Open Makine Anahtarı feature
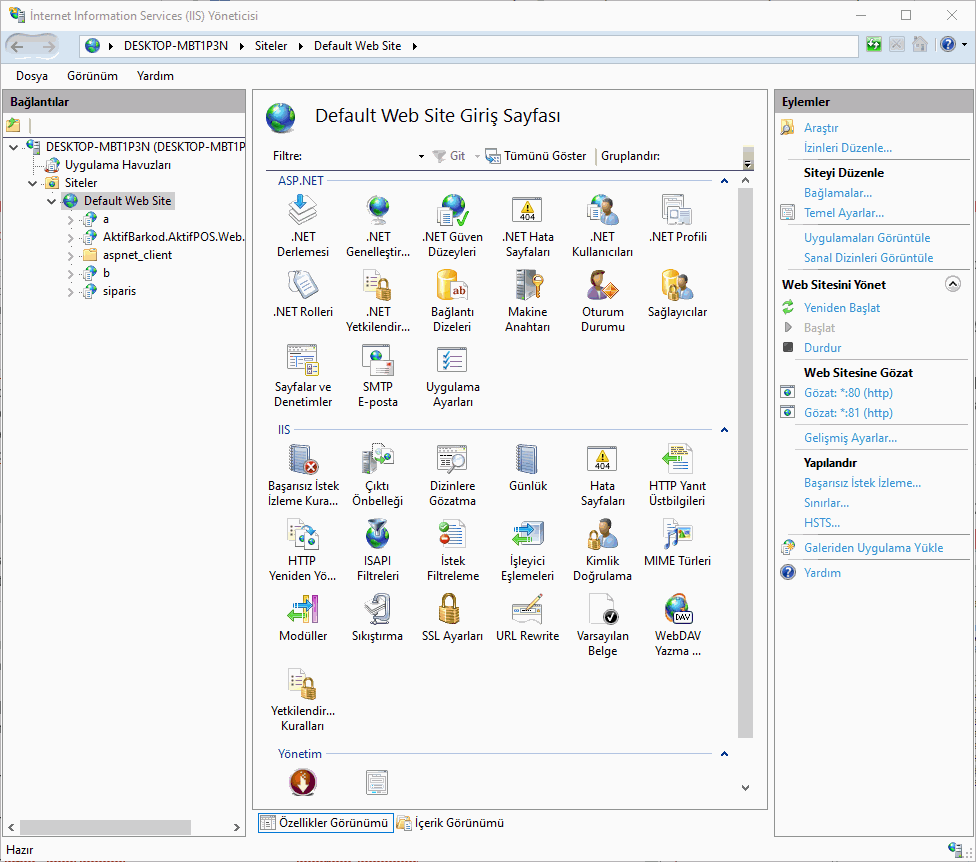Screen dimensions: 976x862 point(528,301)
